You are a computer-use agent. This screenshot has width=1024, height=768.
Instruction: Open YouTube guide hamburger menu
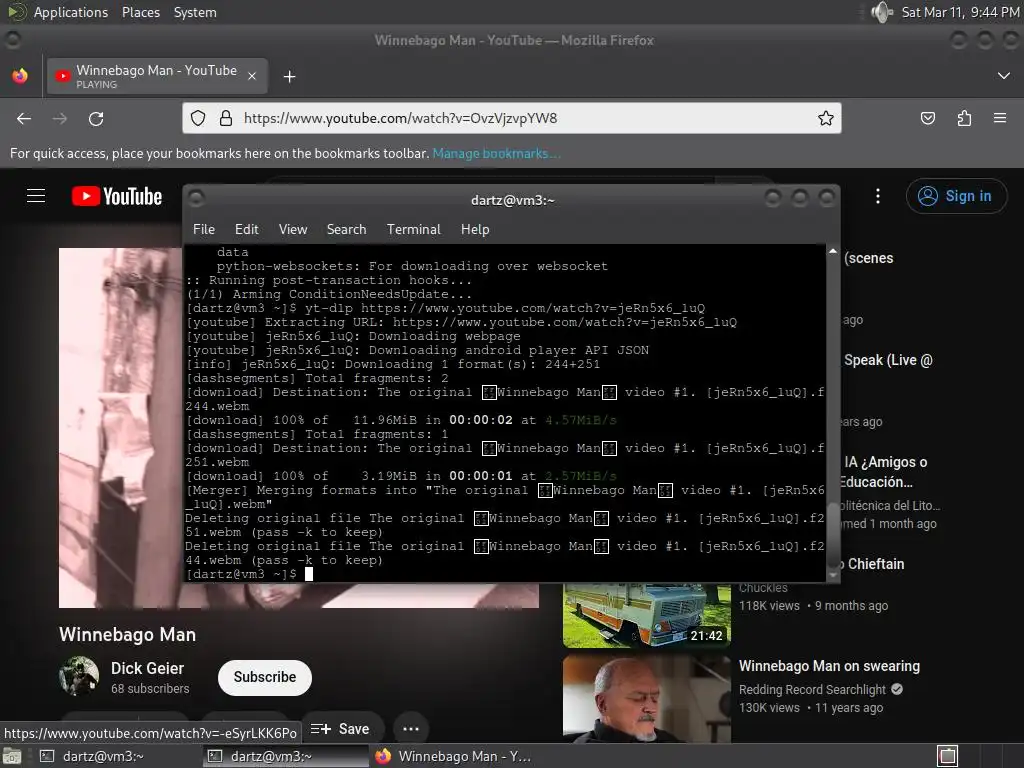(36, 196)
